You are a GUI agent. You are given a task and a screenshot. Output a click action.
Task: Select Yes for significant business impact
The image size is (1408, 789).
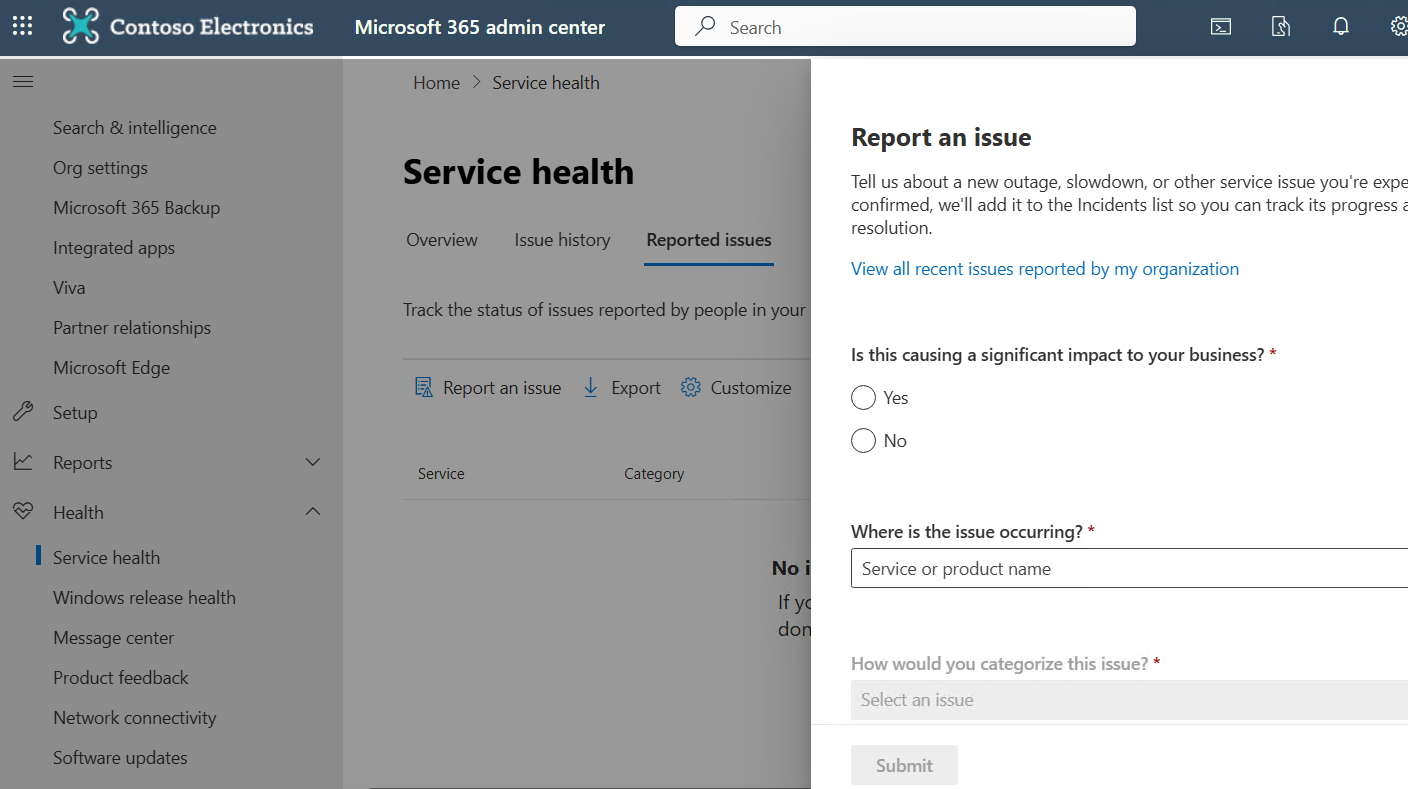(x=863, y=398)
